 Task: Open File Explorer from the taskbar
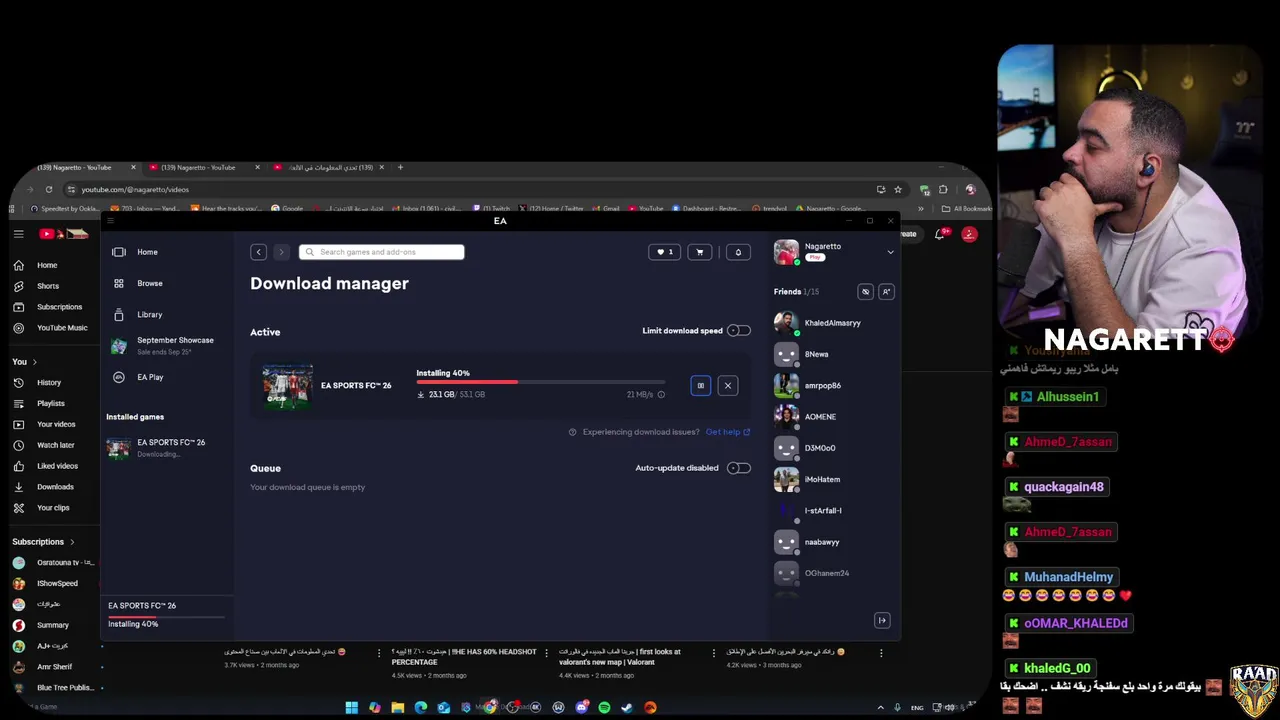point(397,707)
